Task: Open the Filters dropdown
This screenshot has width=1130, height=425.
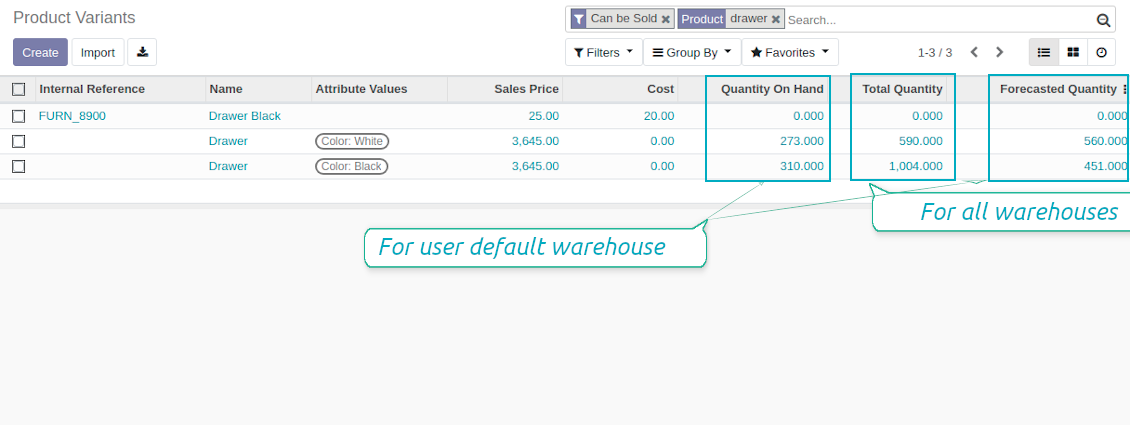Action: [x=603, y=52]
